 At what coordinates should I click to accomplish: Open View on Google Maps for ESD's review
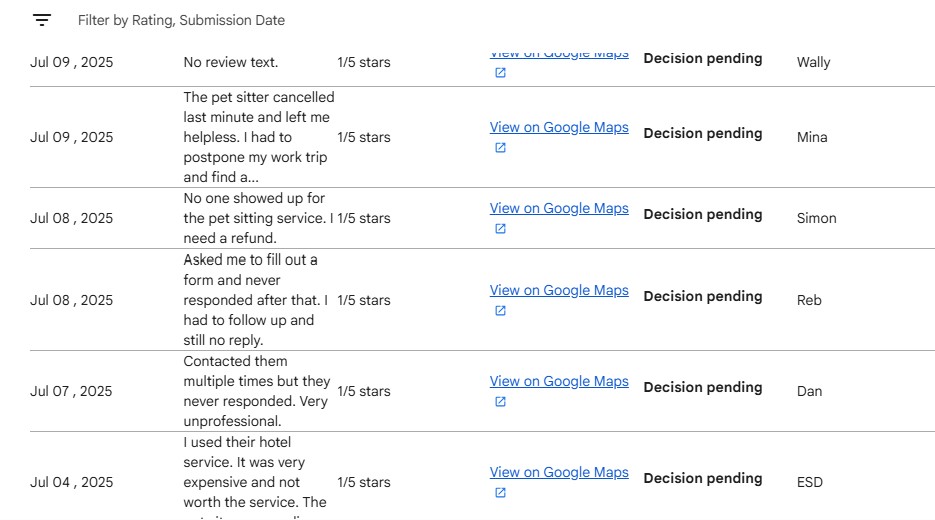559,472
